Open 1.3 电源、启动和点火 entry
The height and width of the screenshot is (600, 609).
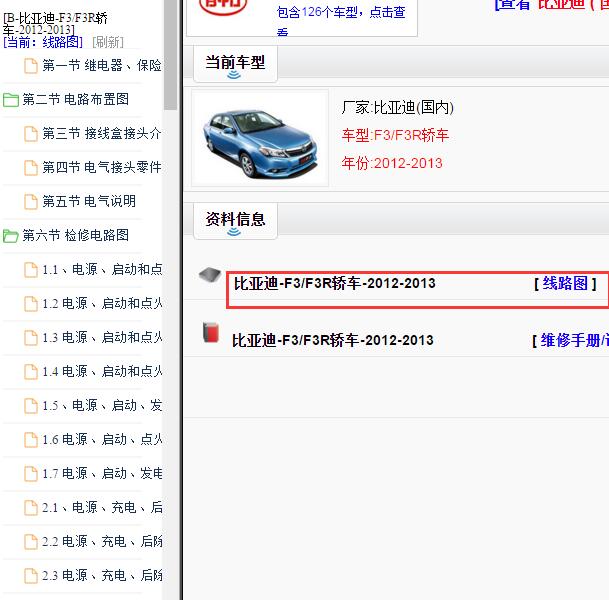pos(102,337)
